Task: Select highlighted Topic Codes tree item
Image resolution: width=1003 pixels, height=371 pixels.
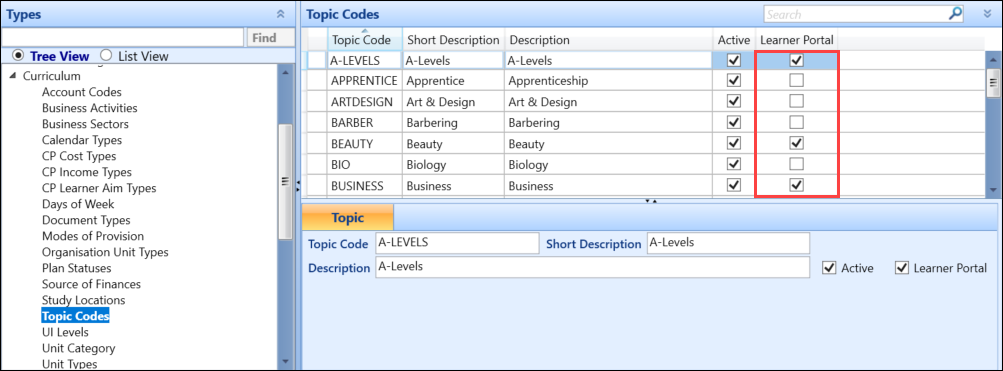Action: (x=75, y=316)
